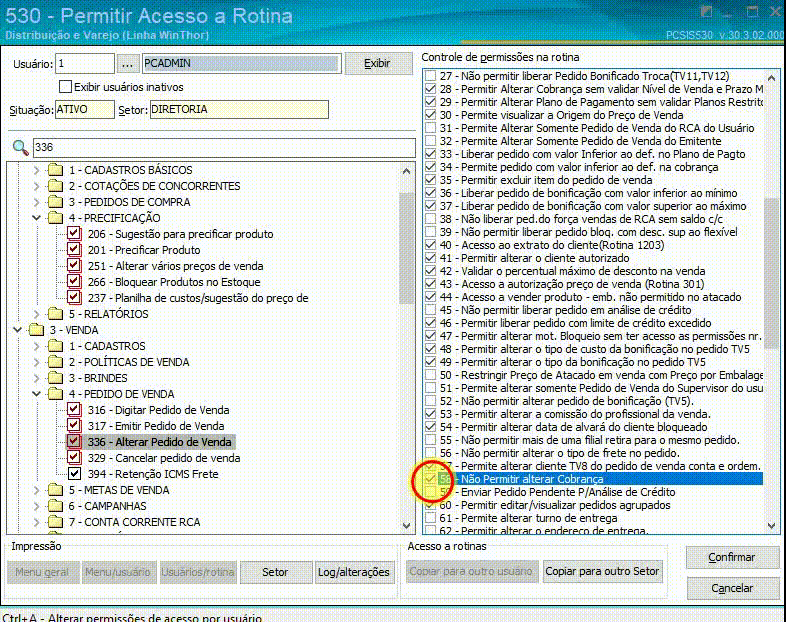Click folder icon of 1 - CADASTROS BÁSICOS
The width and height of the screenshot is (786, 622).
(56, 170)
